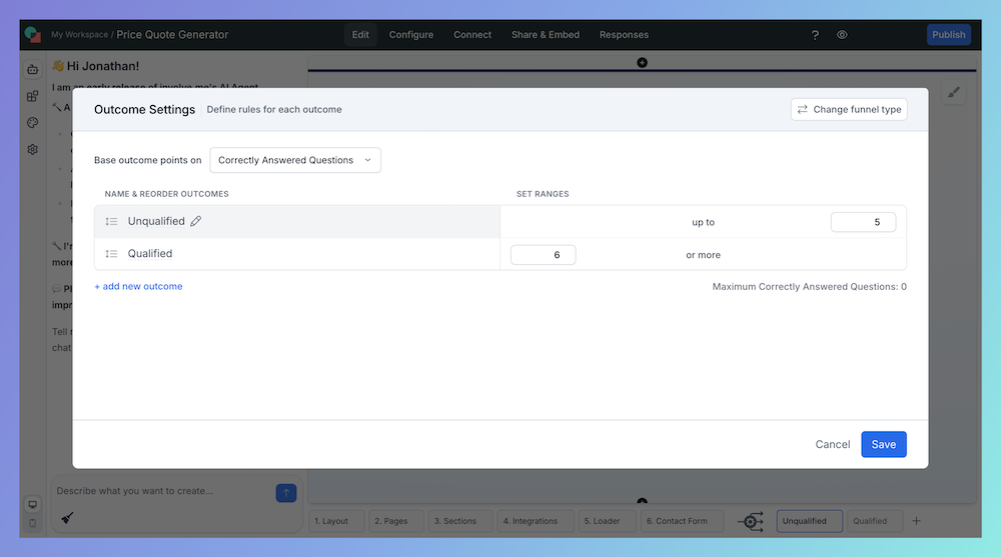Open the help question mark icon
The height and width of the screenshot is (557, 1001).
[x=815, y=35]
